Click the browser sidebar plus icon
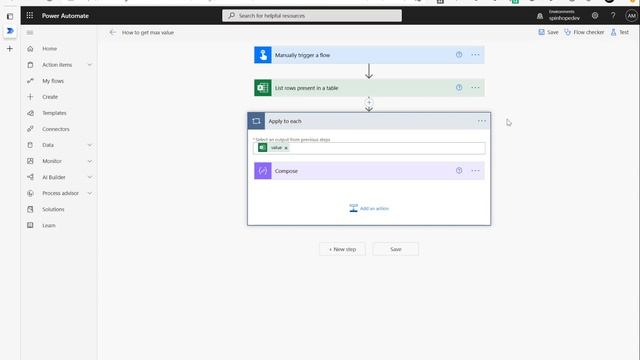This screenshot has height=360, width=640. click(10, 49)
